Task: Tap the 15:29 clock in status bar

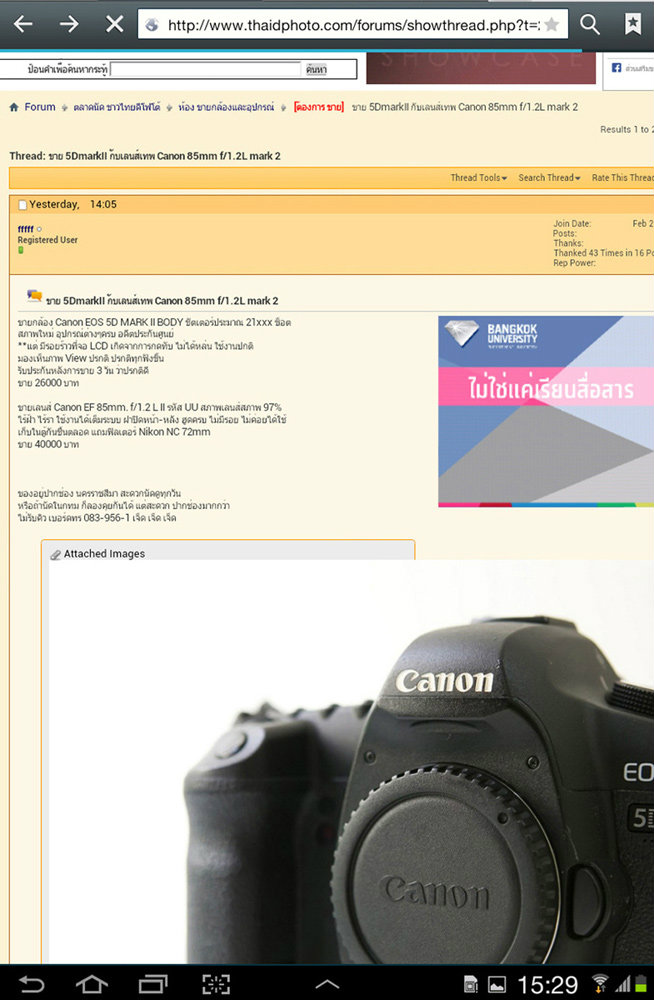Action: [547, 984]
